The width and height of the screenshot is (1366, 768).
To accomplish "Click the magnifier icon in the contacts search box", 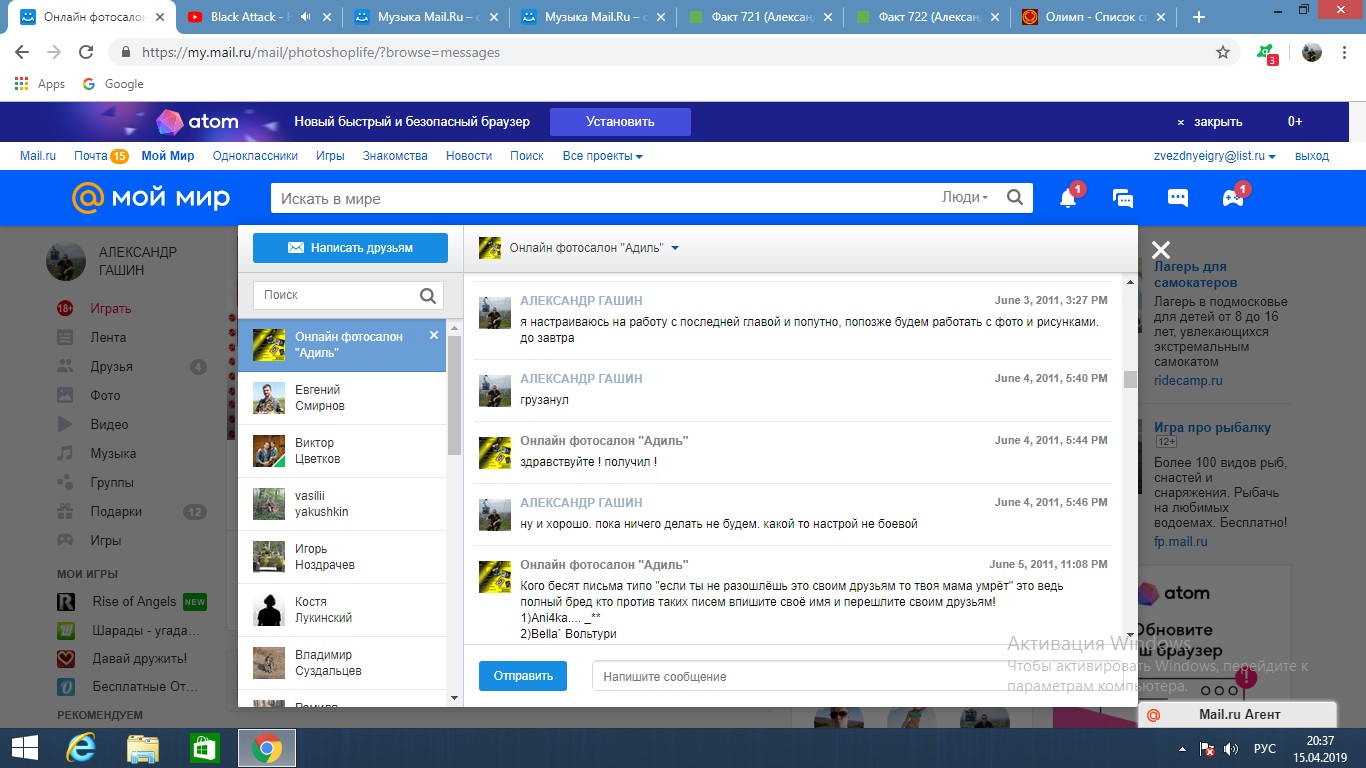I will tap(428, 295).
